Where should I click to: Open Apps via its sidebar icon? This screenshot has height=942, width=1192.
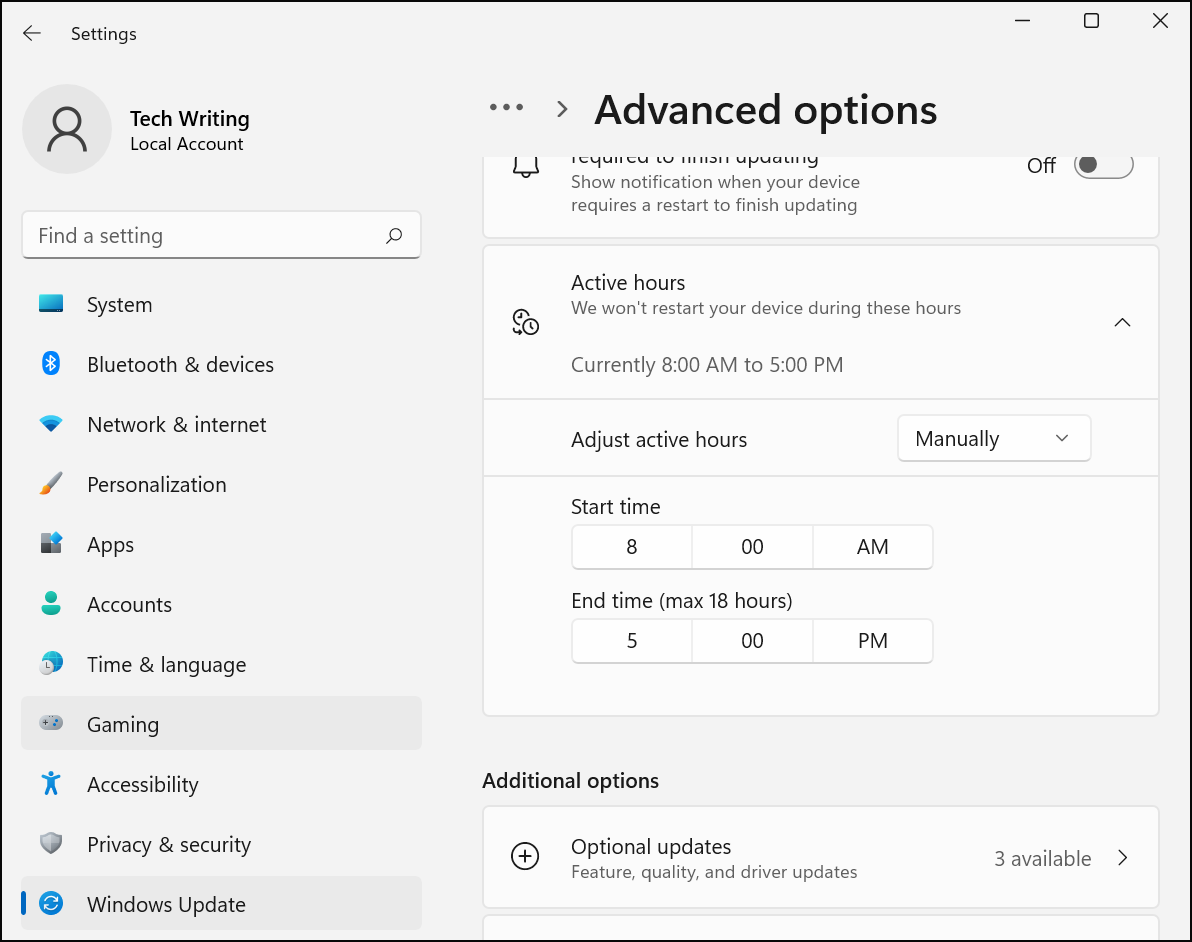(51, 544)
